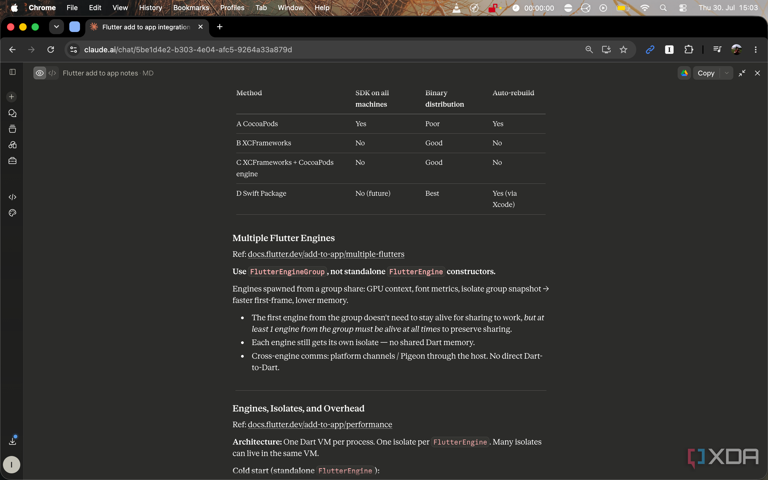Open the History menu

[150, 7]
